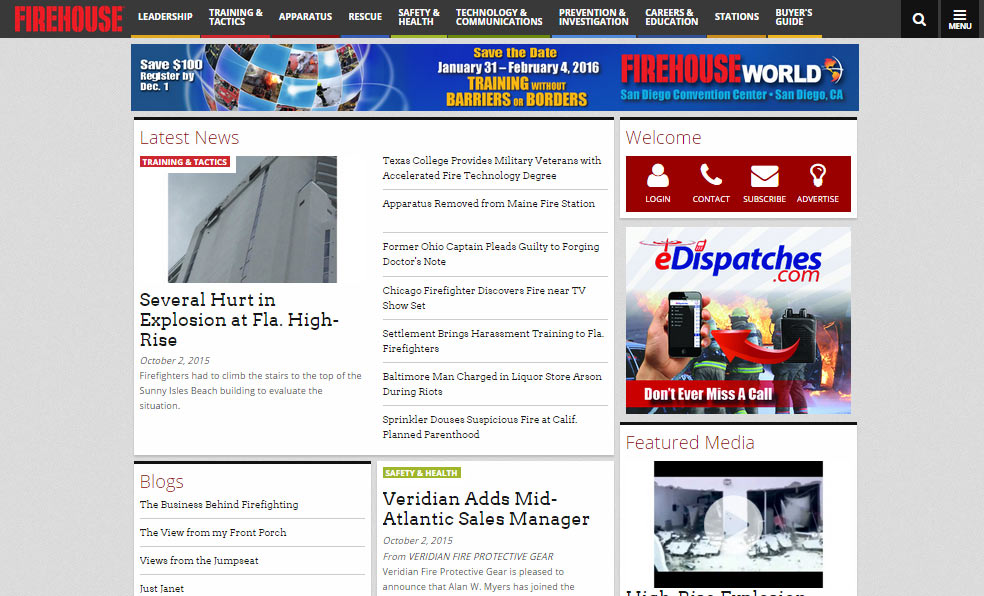Open the search magnifier icon
This screenshot has width=984, height=596.
coord(919,19)
